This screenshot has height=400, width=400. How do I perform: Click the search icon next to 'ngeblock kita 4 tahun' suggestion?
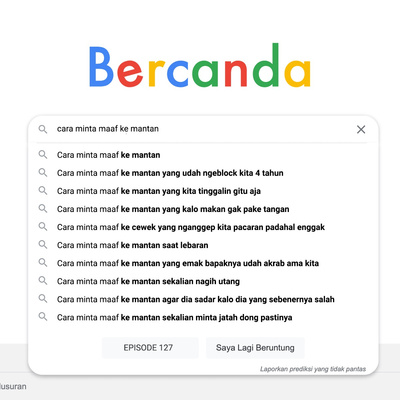tap(43, 172)
